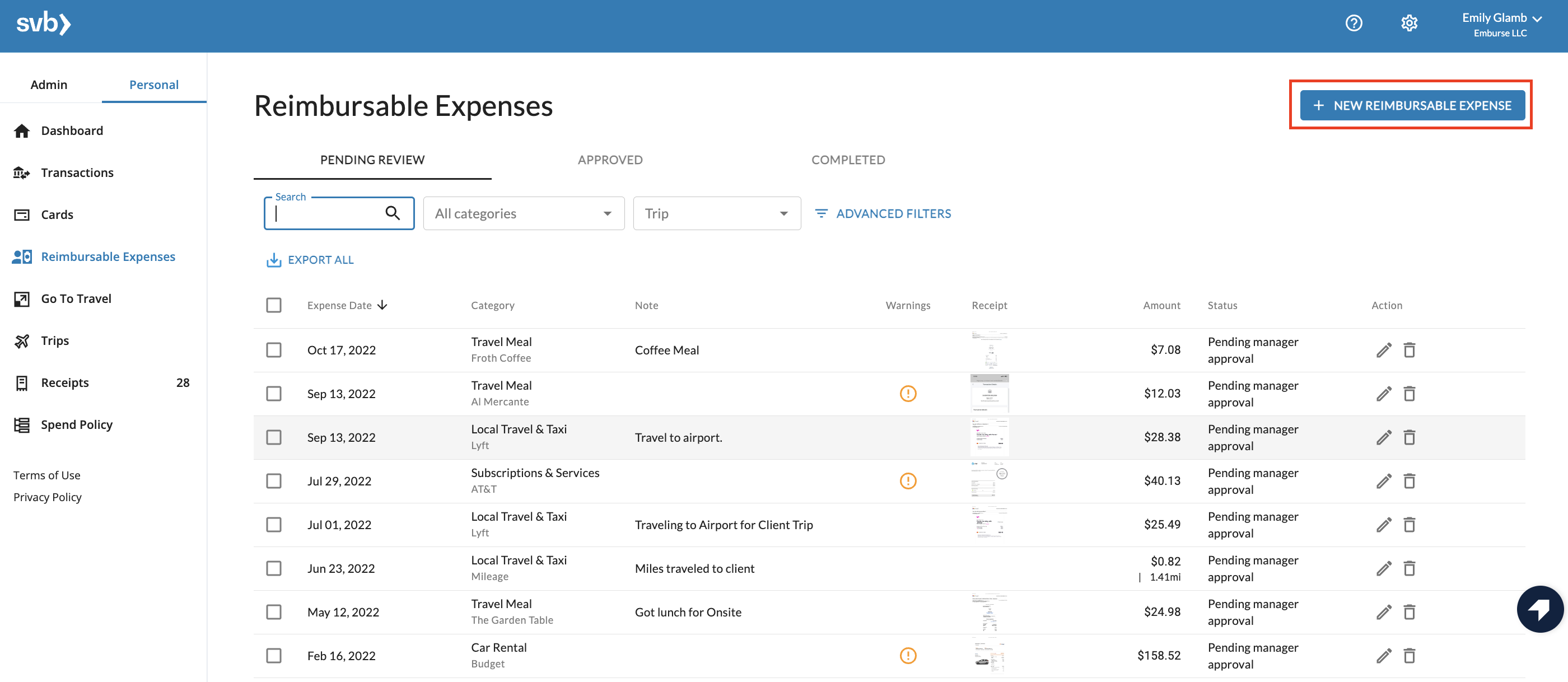
Task: Select the Completed tab
Action: click(x=848, y=159)
